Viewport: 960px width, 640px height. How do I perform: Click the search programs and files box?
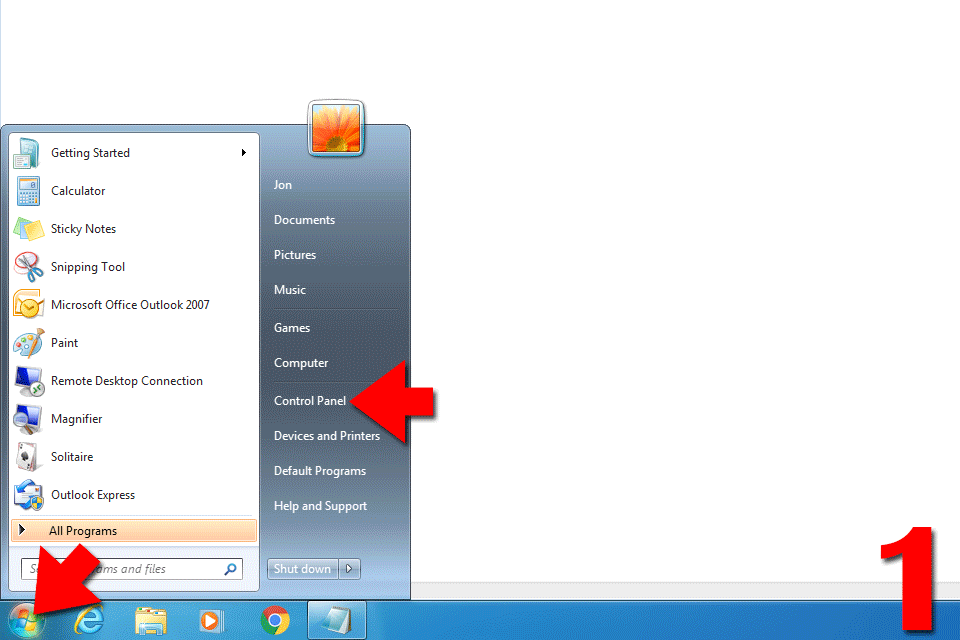click(150, 569)
